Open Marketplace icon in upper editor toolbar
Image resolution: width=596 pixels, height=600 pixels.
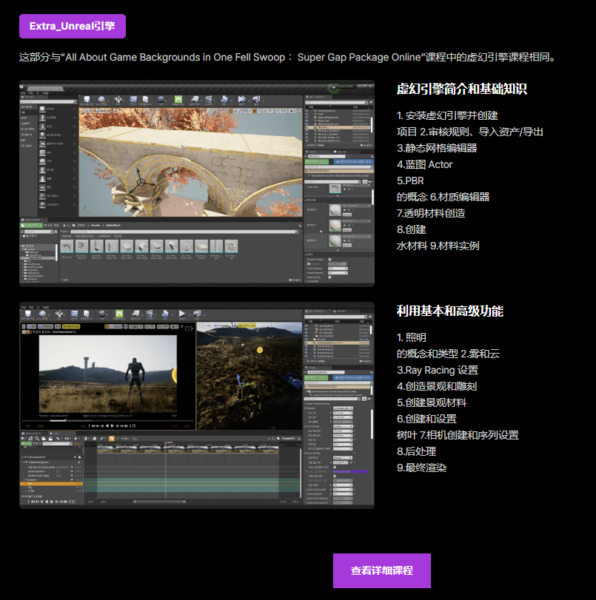pos(146,99)
